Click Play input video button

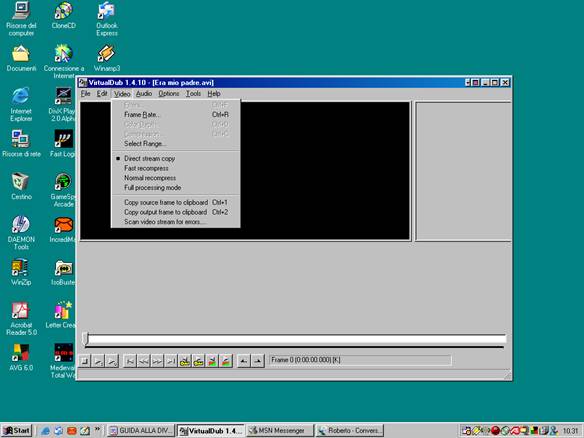pos(99,361)
